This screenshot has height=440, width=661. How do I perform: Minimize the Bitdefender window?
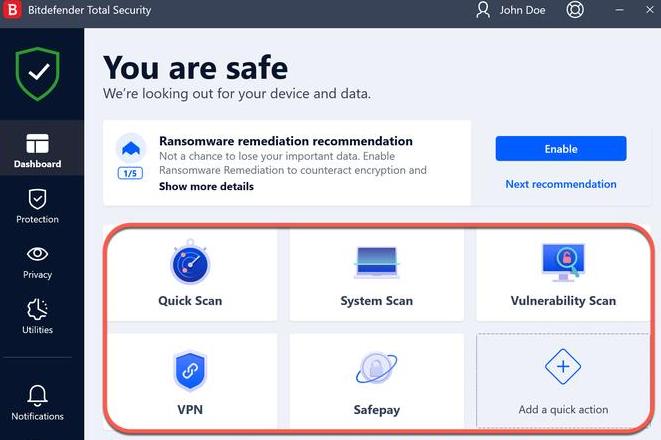(x=619, y=10)
